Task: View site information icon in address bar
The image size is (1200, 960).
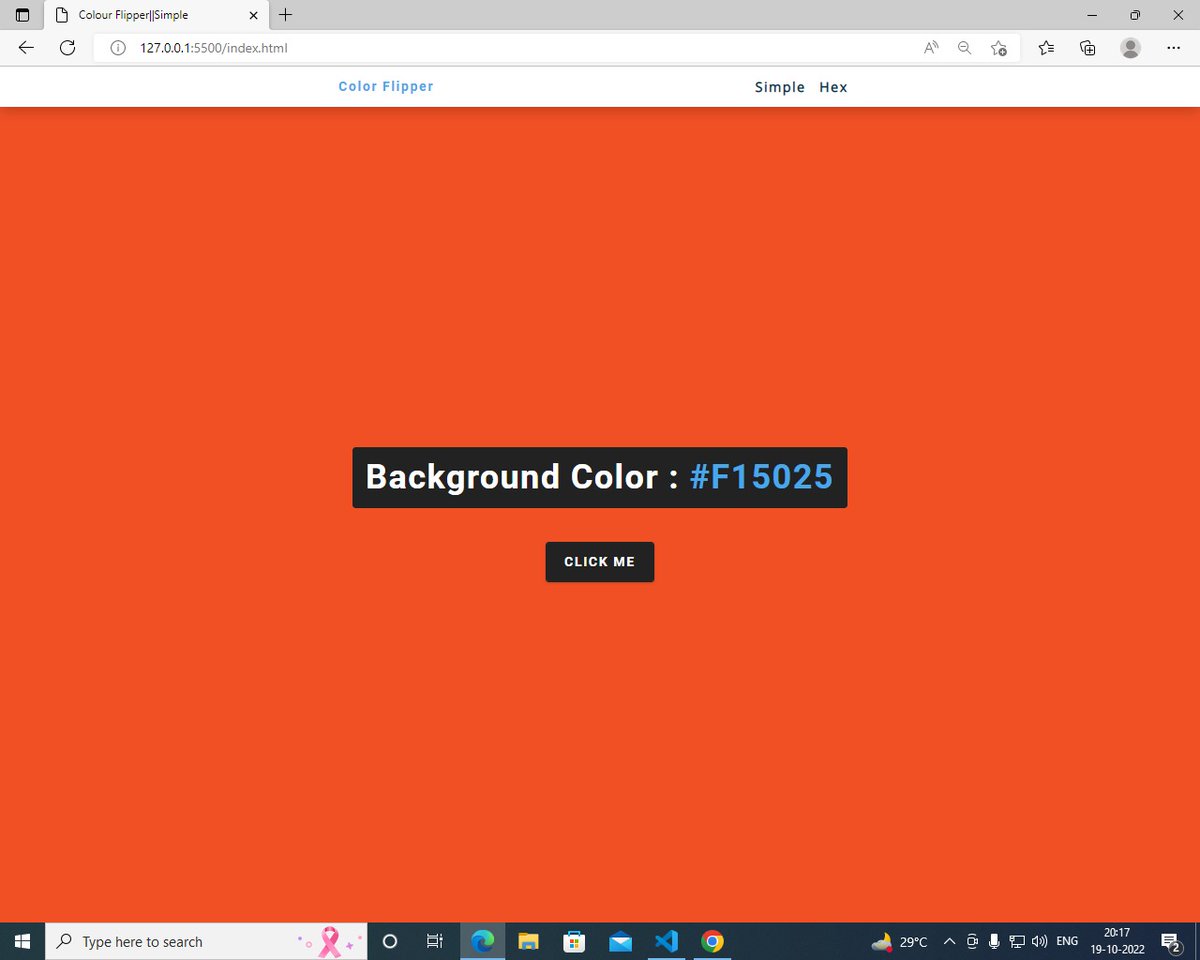Action: (118, 47)
